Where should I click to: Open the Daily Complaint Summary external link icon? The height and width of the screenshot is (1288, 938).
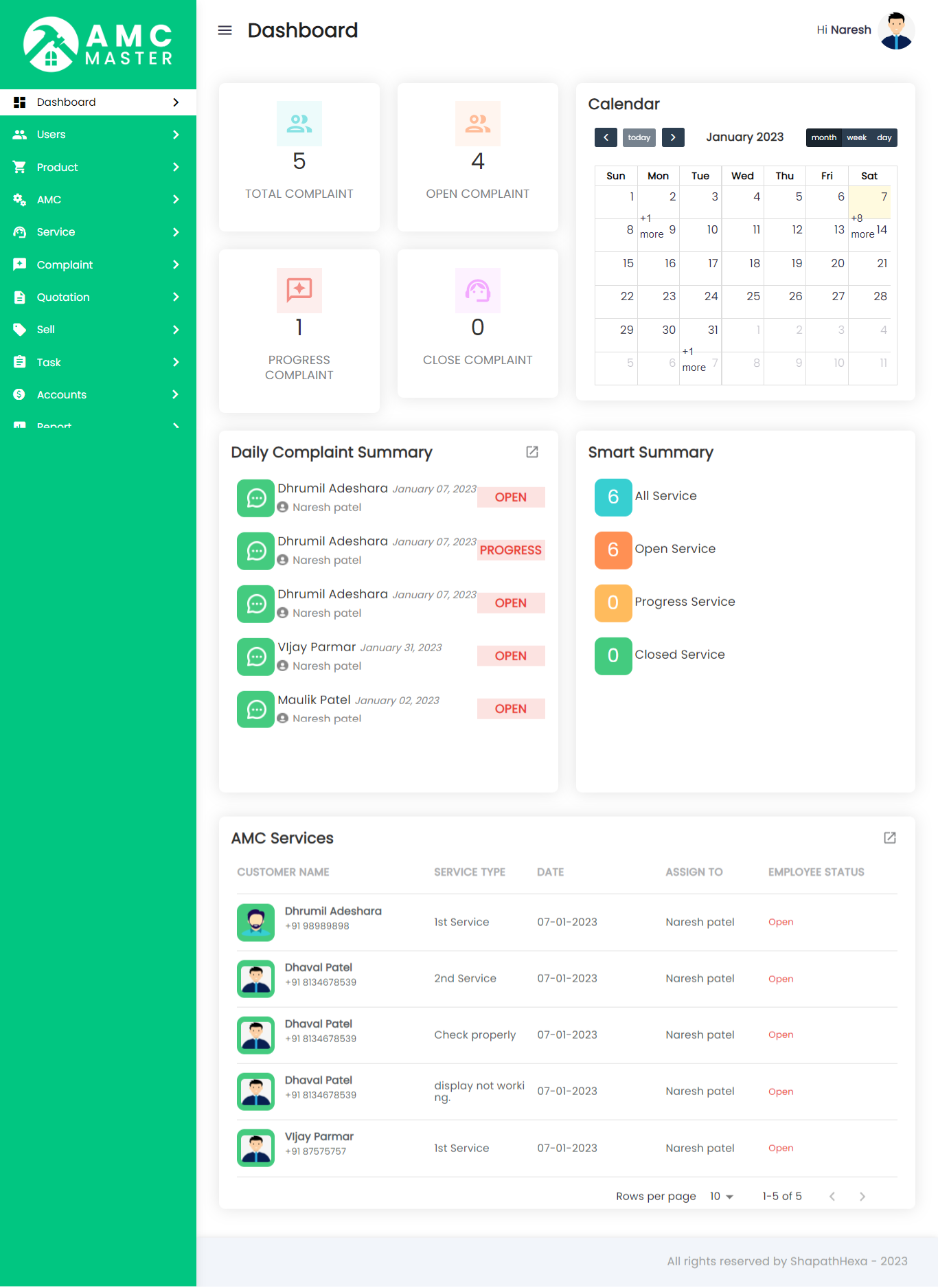pos(531,452)
